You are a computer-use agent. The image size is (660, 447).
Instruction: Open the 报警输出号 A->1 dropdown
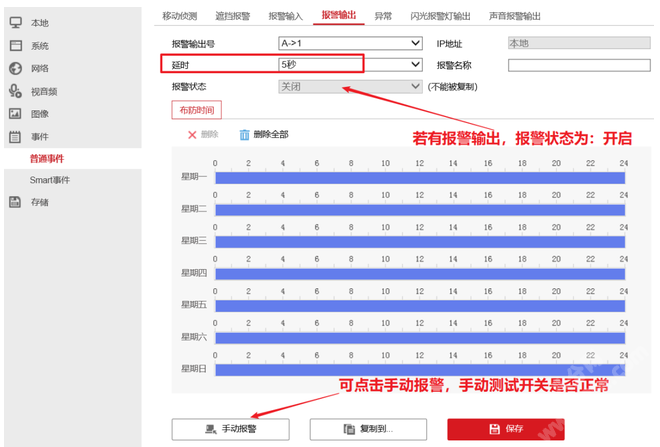click(x=350, y=43)
